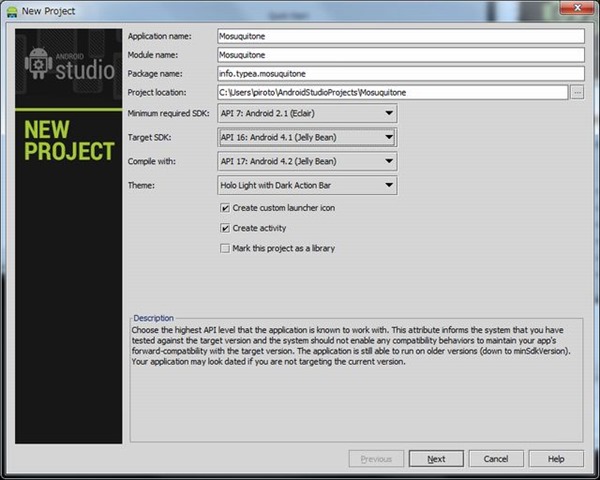Enable Create custom launcher icon checkbox
The height and width of the screenshot is (480, 600).
pos(225,207)
